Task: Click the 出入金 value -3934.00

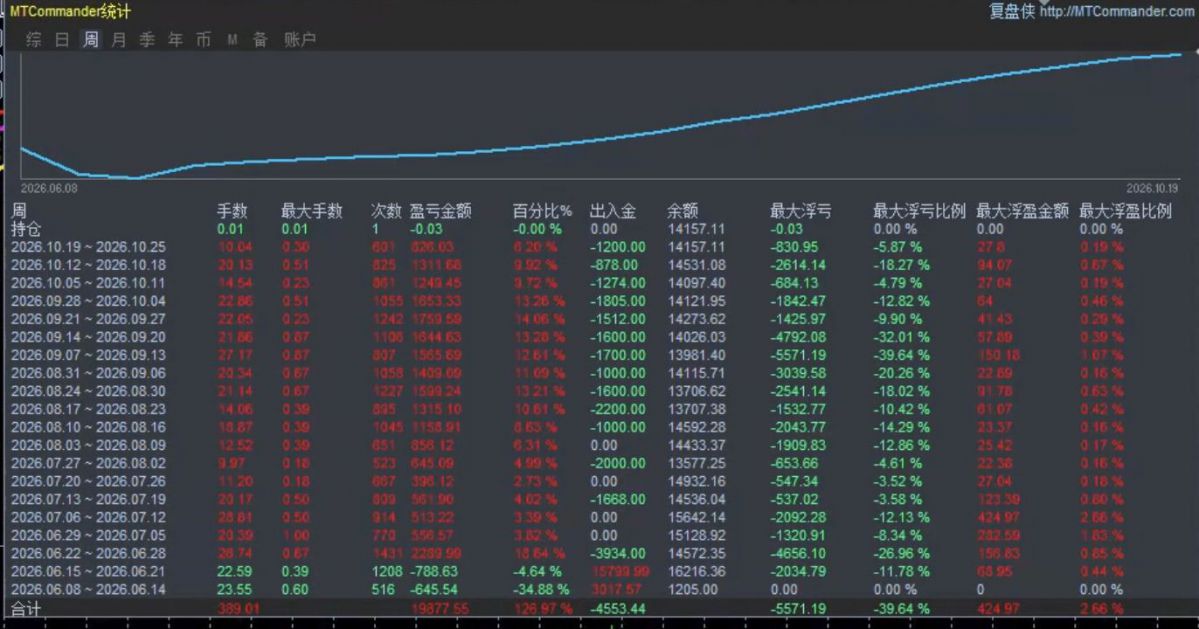Action: (618, 553)
